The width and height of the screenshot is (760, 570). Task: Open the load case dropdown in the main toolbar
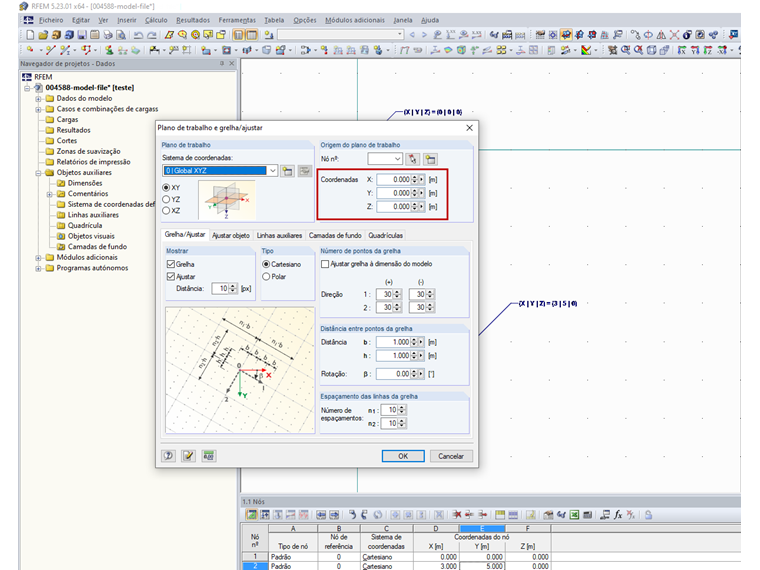pos(400,34)
